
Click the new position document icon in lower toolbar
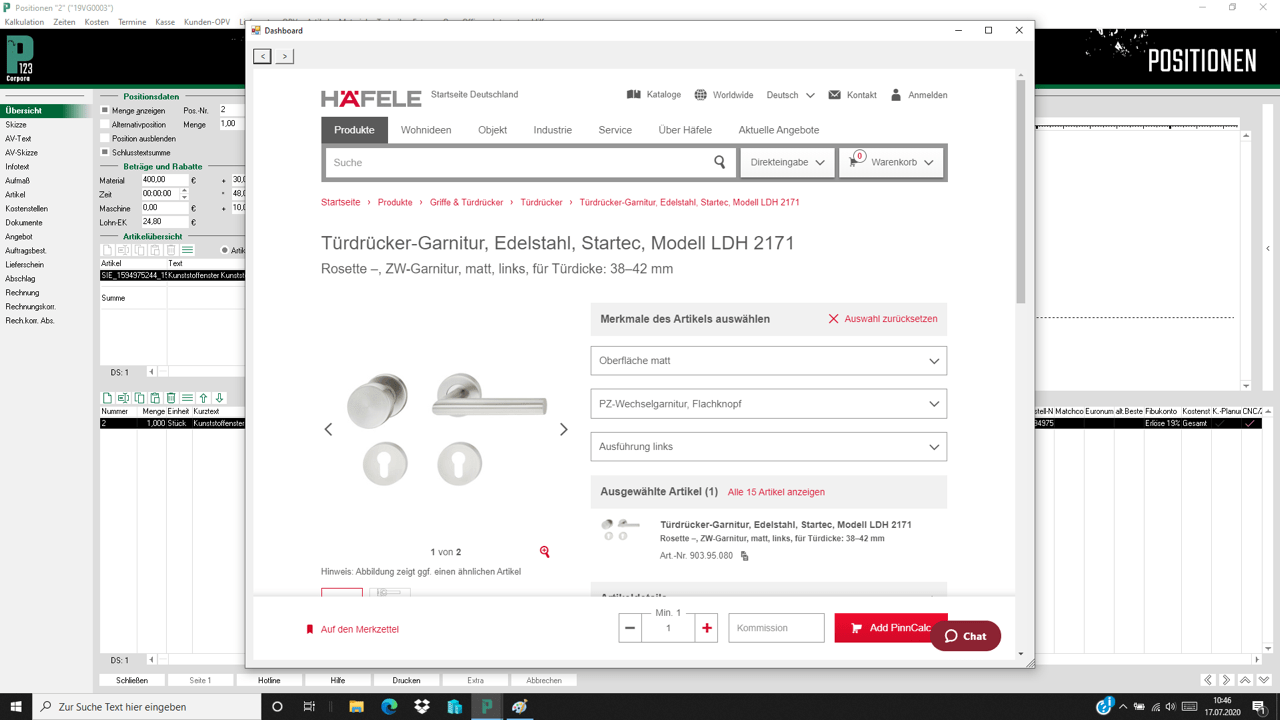pyautogui.click(x=107, y=398)
